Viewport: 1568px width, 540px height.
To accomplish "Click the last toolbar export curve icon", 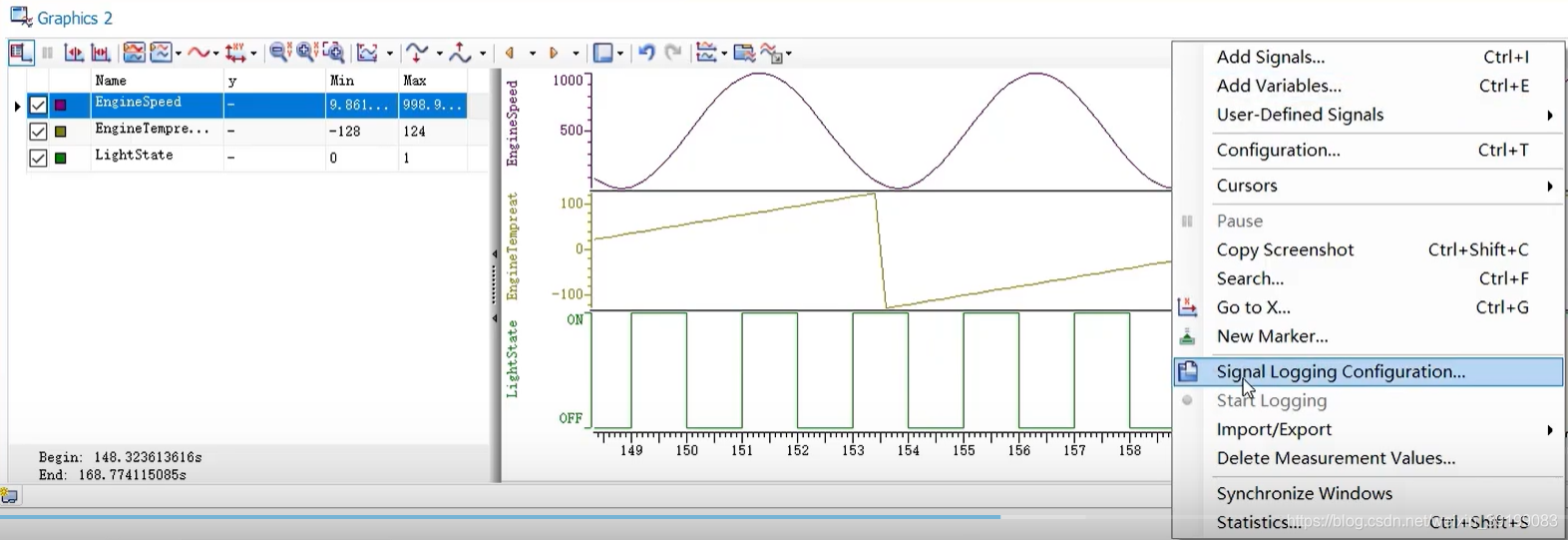I will pos(772,53).
